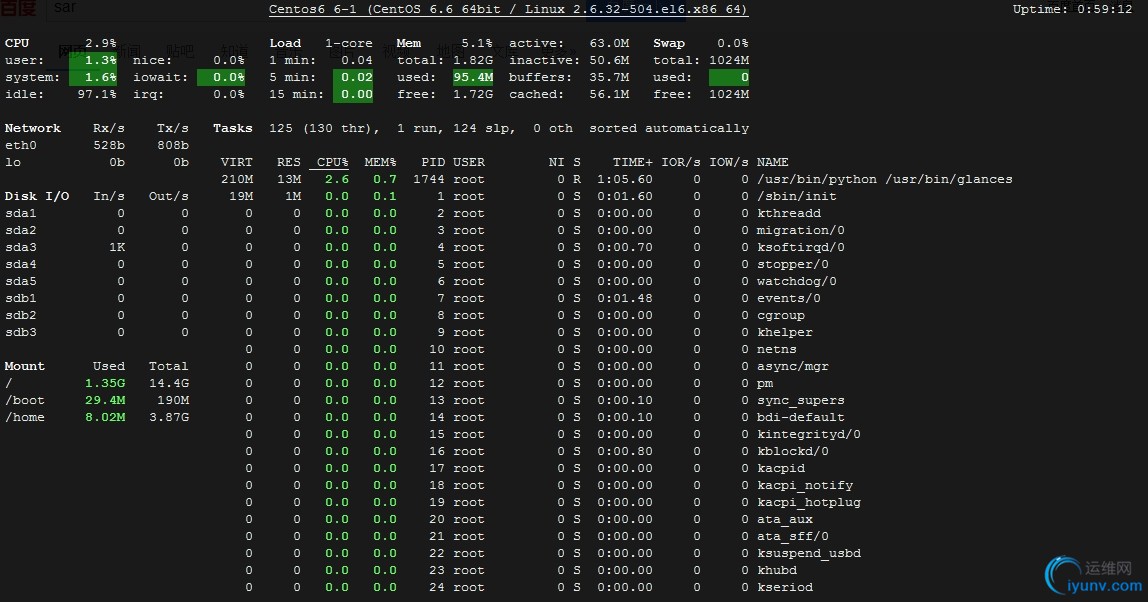This screenshot has height=602, width=1148.
Task: Click the RES column header
Action: tap(288, 162)
